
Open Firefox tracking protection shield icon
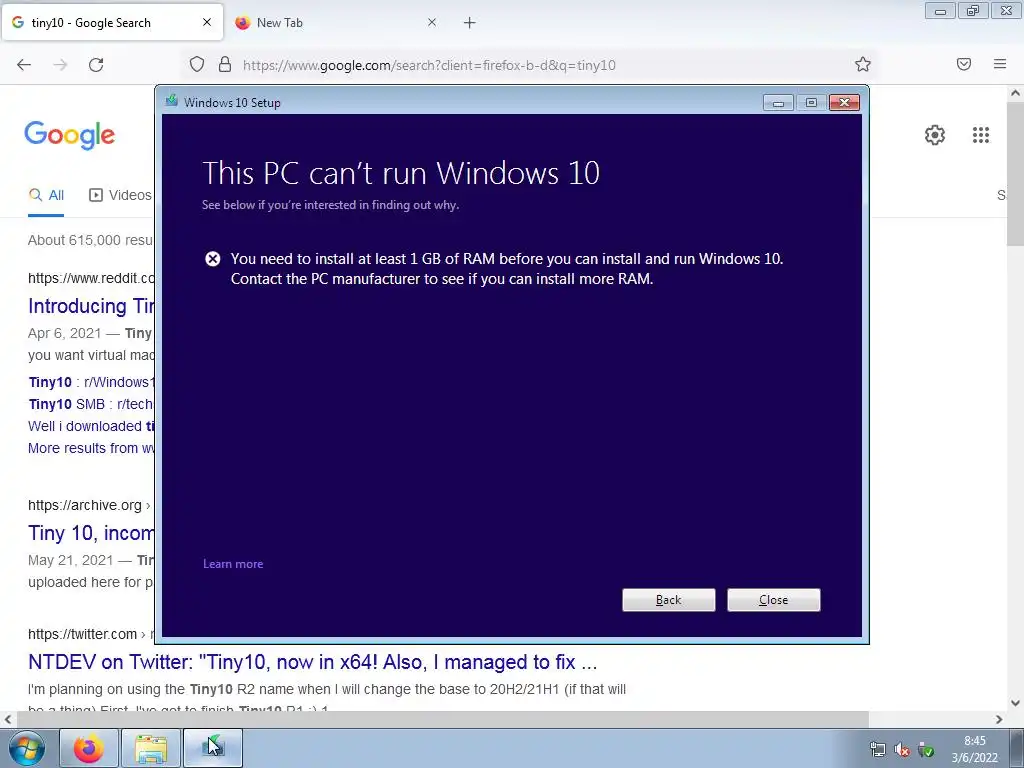tap(197, 65)
